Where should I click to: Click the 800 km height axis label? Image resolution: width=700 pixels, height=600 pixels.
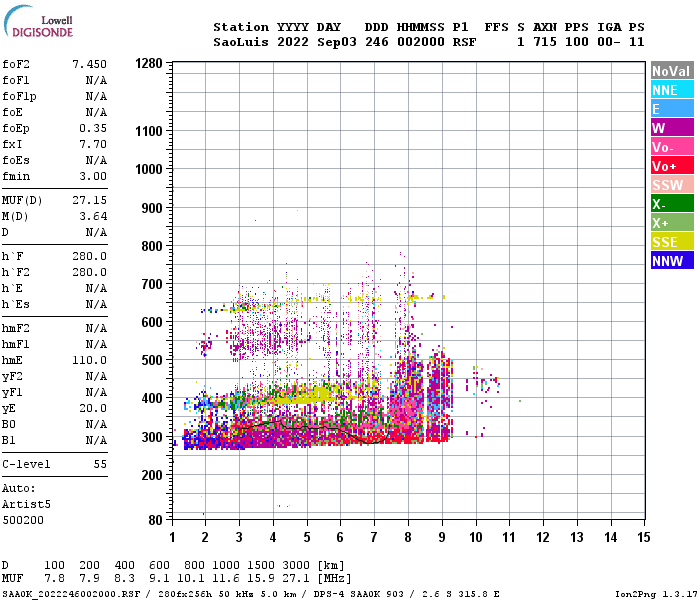[152, 246]
